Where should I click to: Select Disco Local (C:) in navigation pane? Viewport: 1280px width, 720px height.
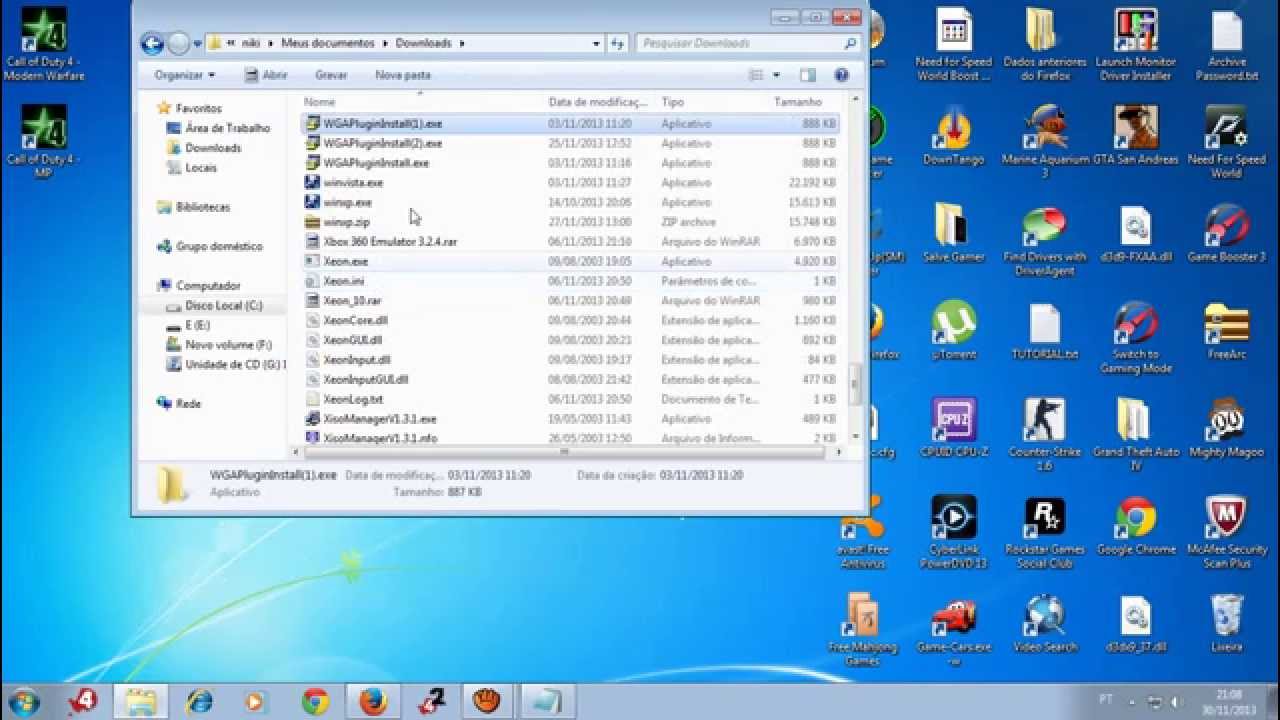214,305
